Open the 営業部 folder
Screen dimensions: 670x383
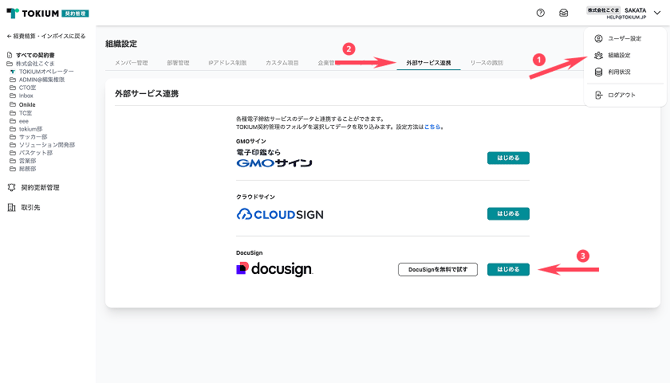point(27,161)
